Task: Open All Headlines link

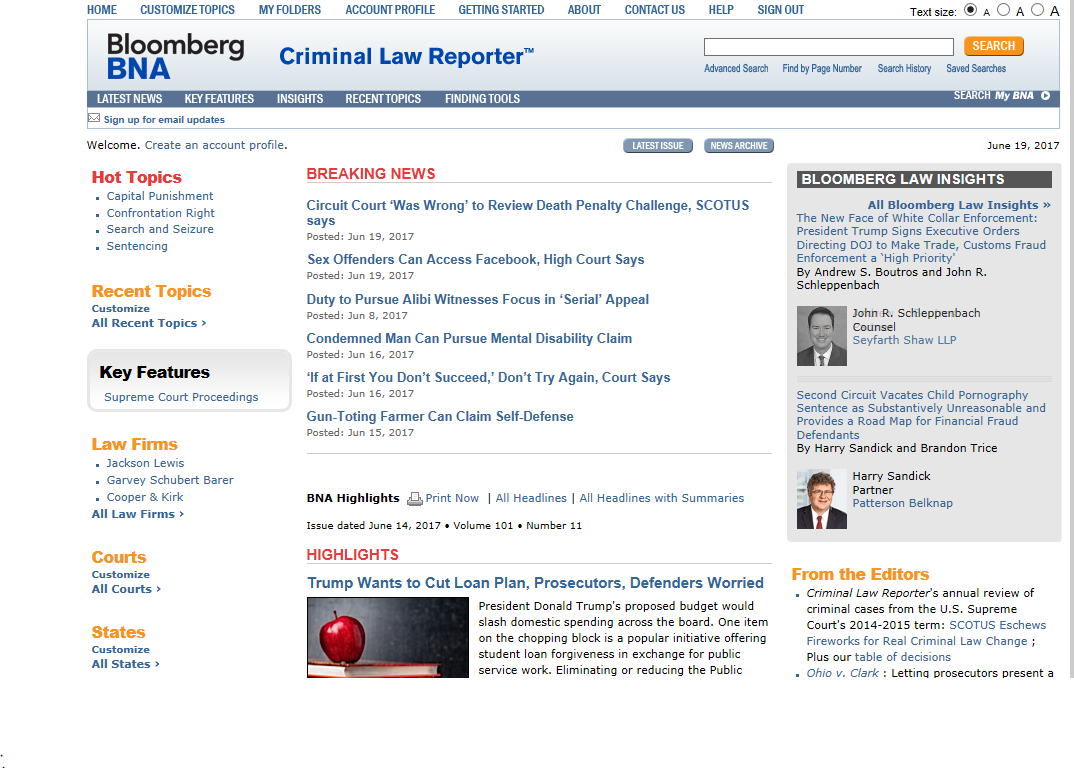Action: tap(531, 498)
